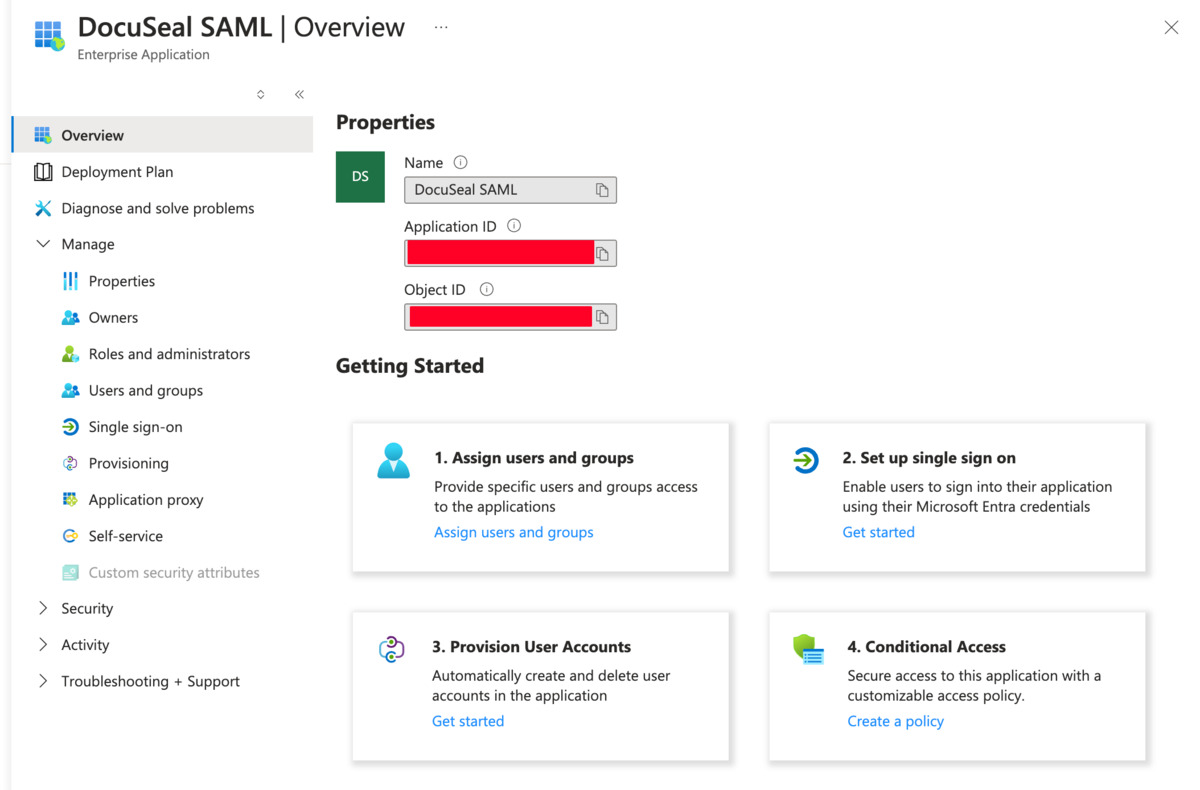1200x790 pixels.
Task: Expand the Troubleshooting + Support section
Action: [43, 681]
